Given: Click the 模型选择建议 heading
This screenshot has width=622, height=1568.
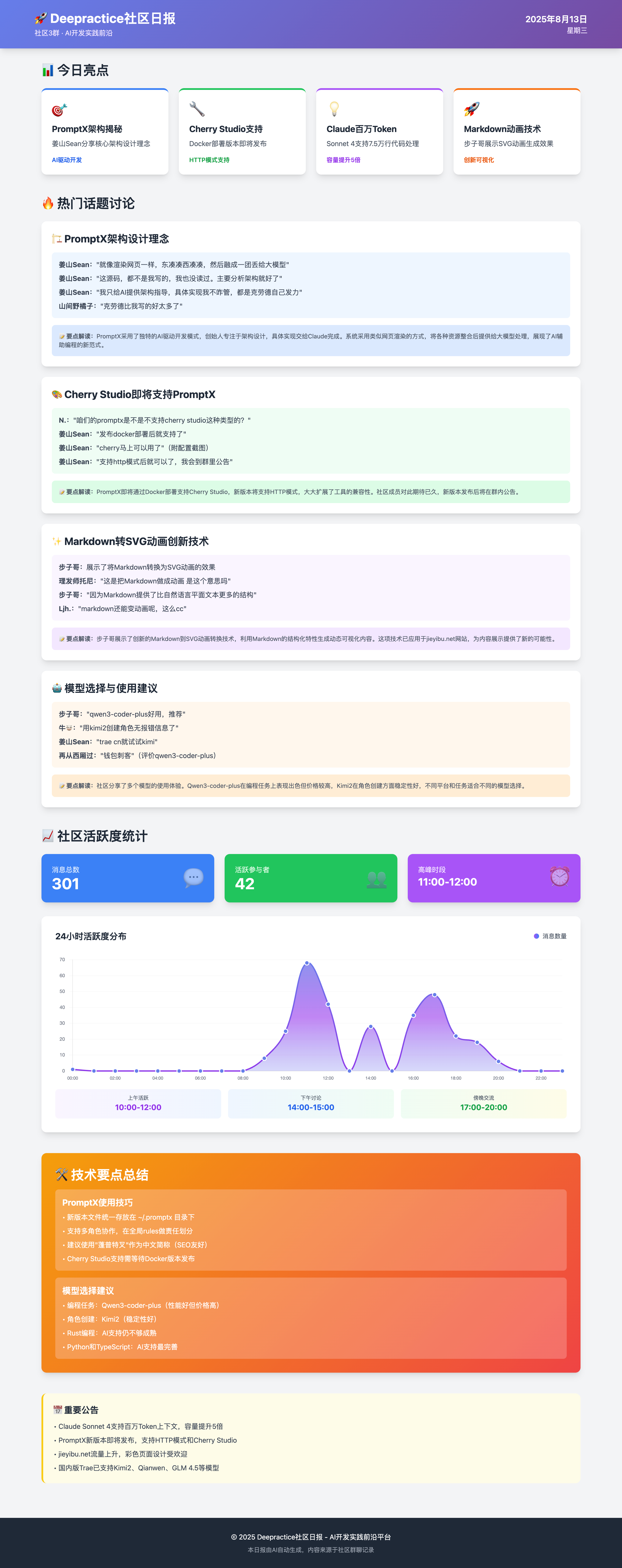Looking at the screenshot, I should point(88,1291).
